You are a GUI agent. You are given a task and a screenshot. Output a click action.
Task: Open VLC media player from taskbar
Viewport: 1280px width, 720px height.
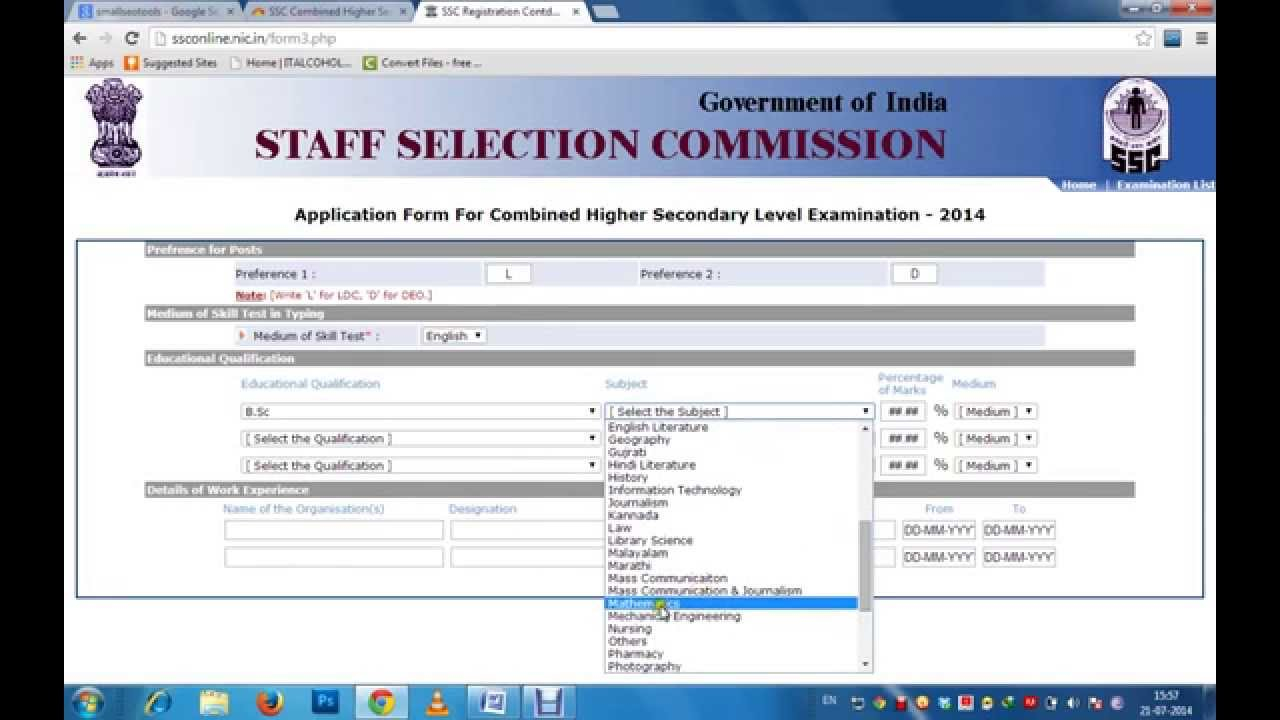[437, 702]
